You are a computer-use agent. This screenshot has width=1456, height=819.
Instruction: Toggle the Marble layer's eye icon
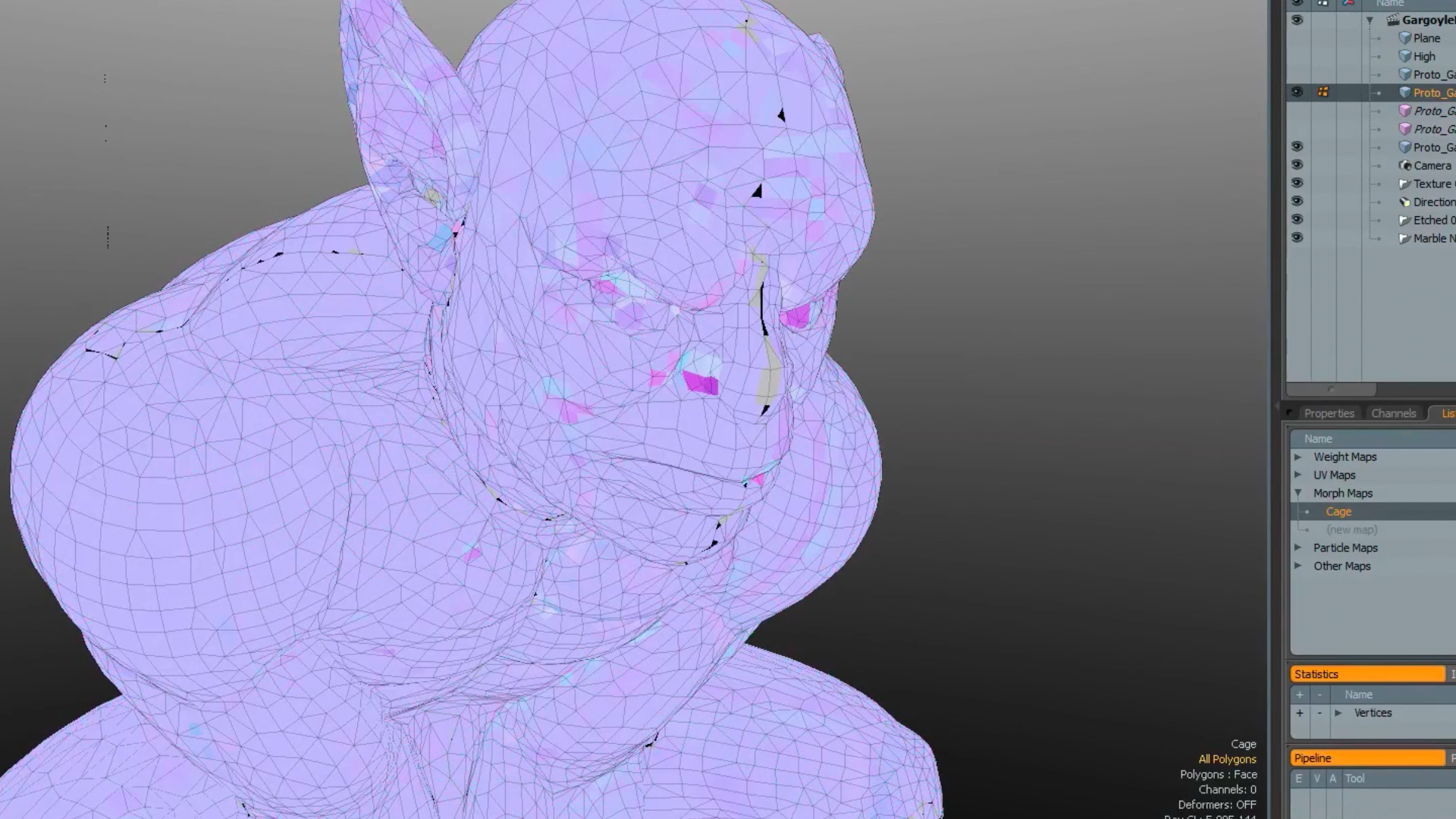pyautogui.click(x=1297, y=237)
